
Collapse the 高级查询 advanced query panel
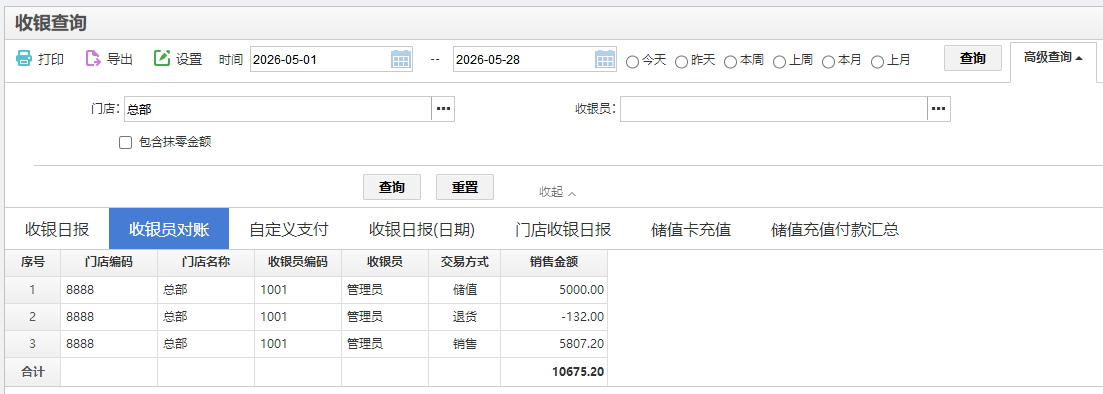(x=1053, y=58)
